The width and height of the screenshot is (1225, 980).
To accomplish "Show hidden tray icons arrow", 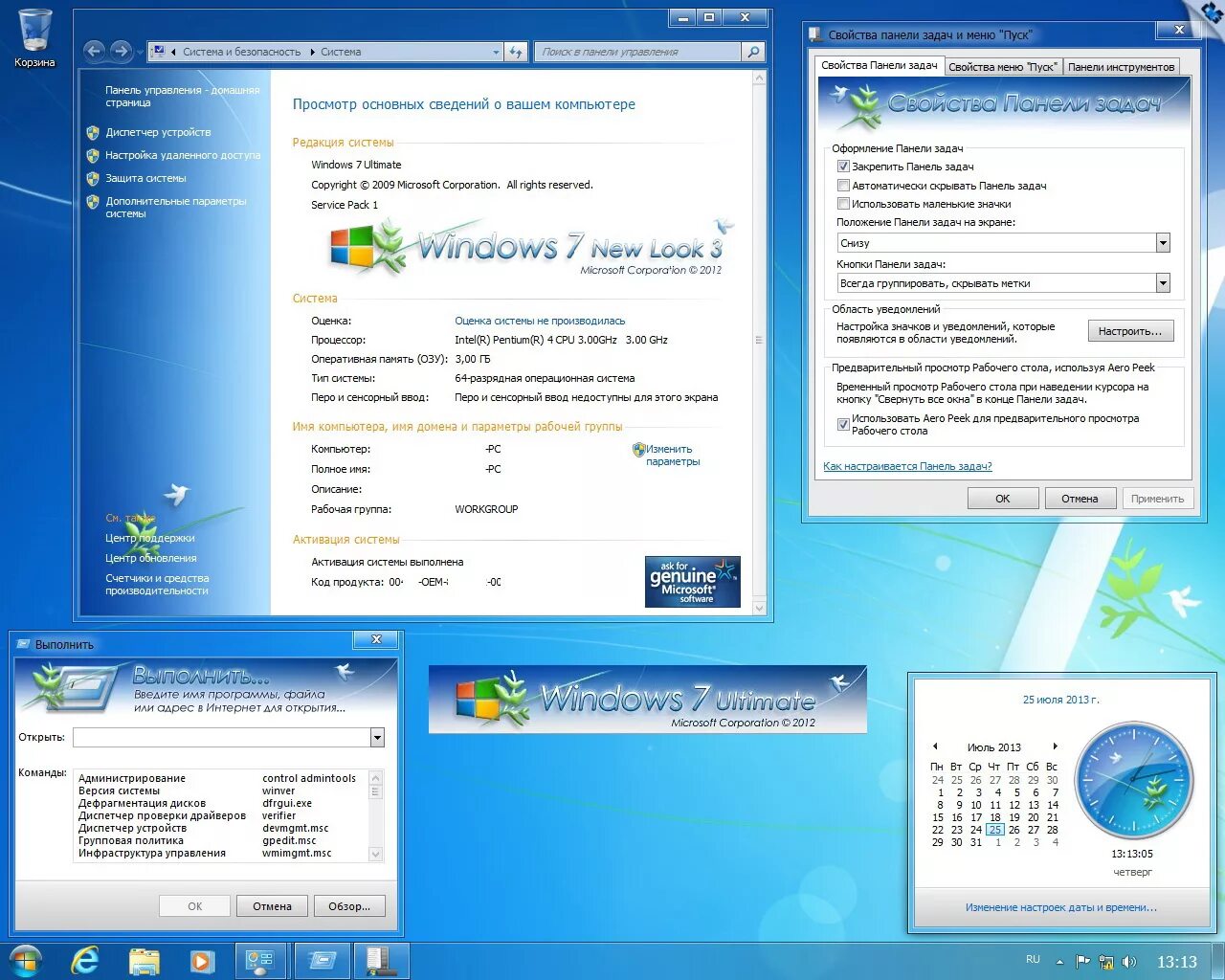I will point(1059,962).
